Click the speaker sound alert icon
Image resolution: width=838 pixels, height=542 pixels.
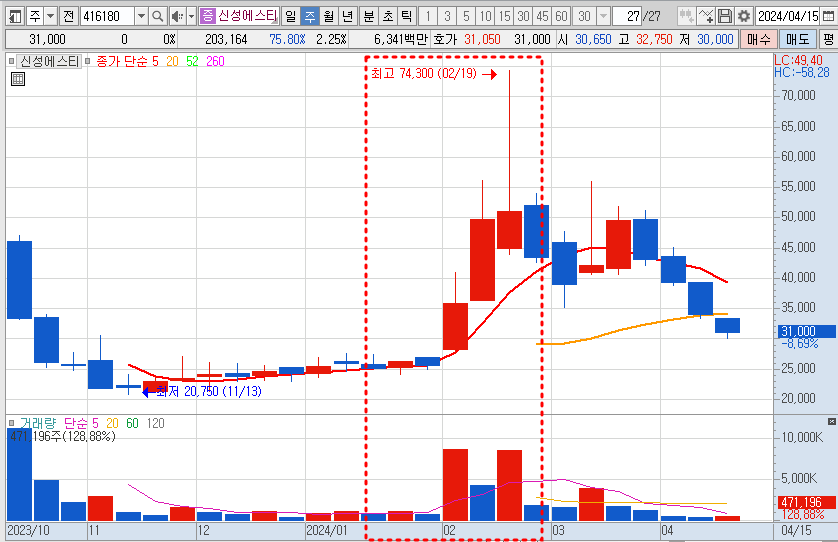click(x=177, y=16)
